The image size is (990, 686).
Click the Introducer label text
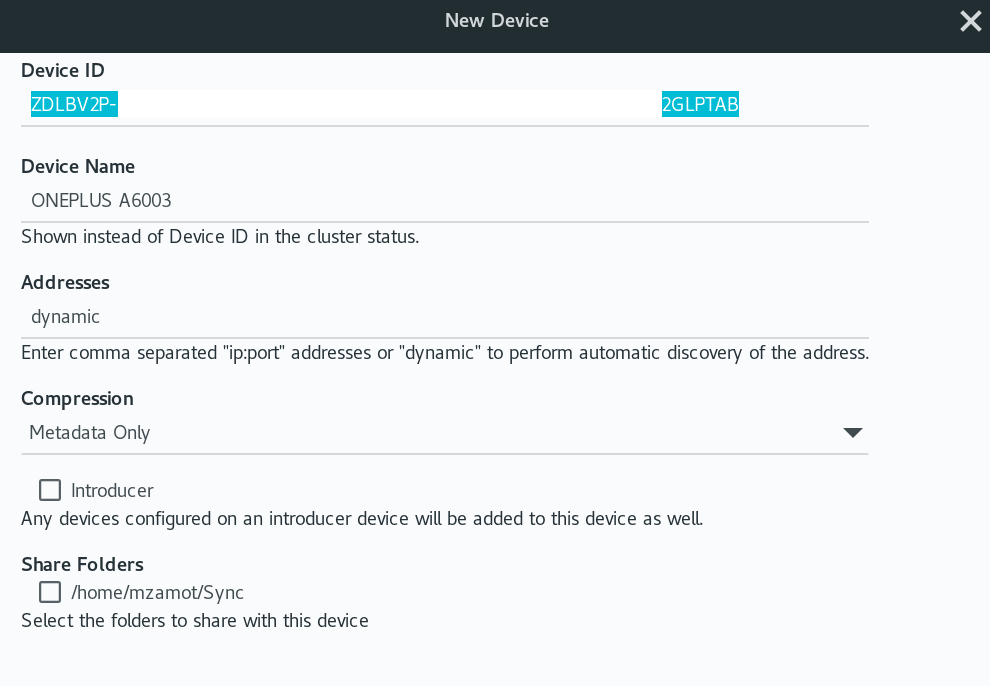(x=112, y=491)
